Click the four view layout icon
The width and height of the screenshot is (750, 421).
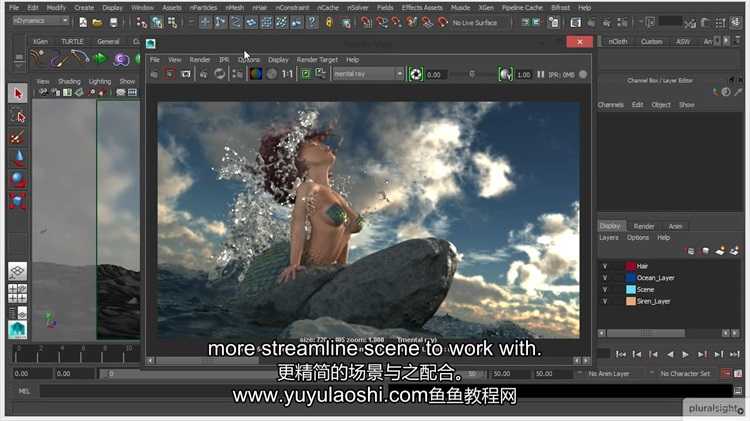tap(17, 293)
